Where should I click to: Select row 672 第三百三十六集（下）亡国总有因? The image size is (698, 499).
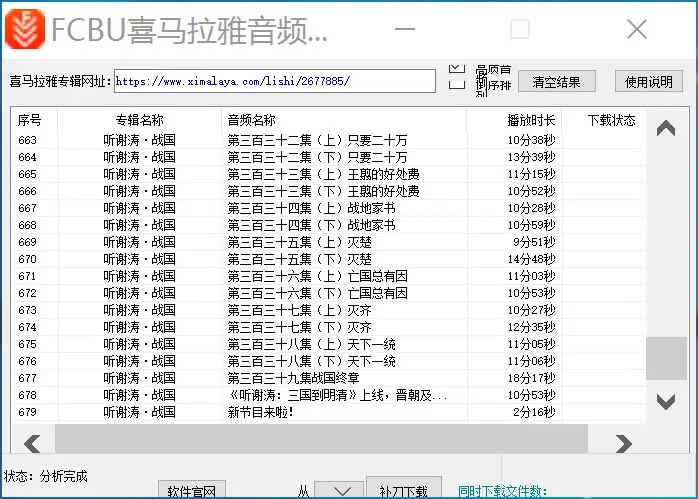[329, 293]
